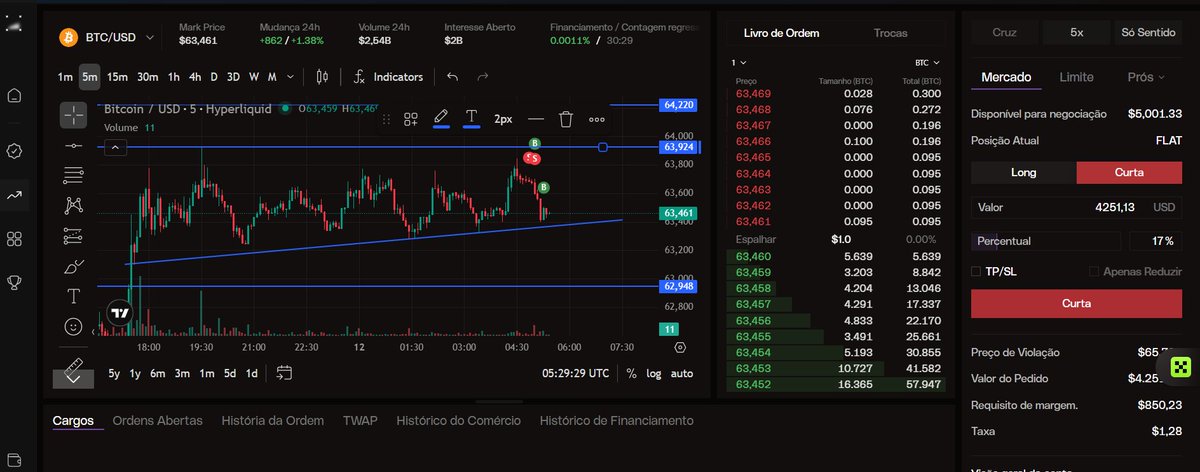
Task: Click the Cruz margin mode button
Action: (1004, 33)
